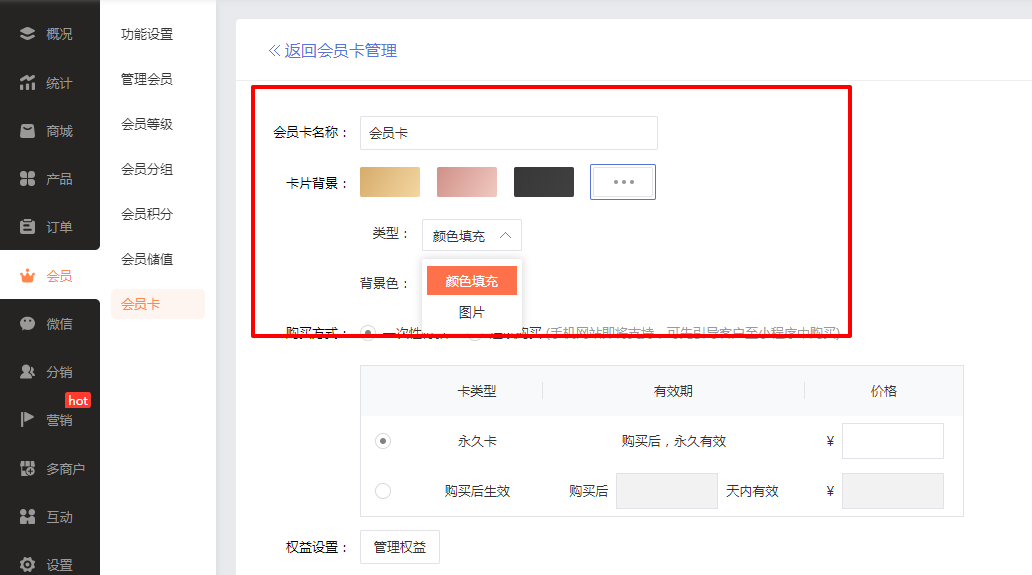This screenshot has width=1032, height=575.
Task: Select the 商城 mall icon
Action: (x=28, y=131)
